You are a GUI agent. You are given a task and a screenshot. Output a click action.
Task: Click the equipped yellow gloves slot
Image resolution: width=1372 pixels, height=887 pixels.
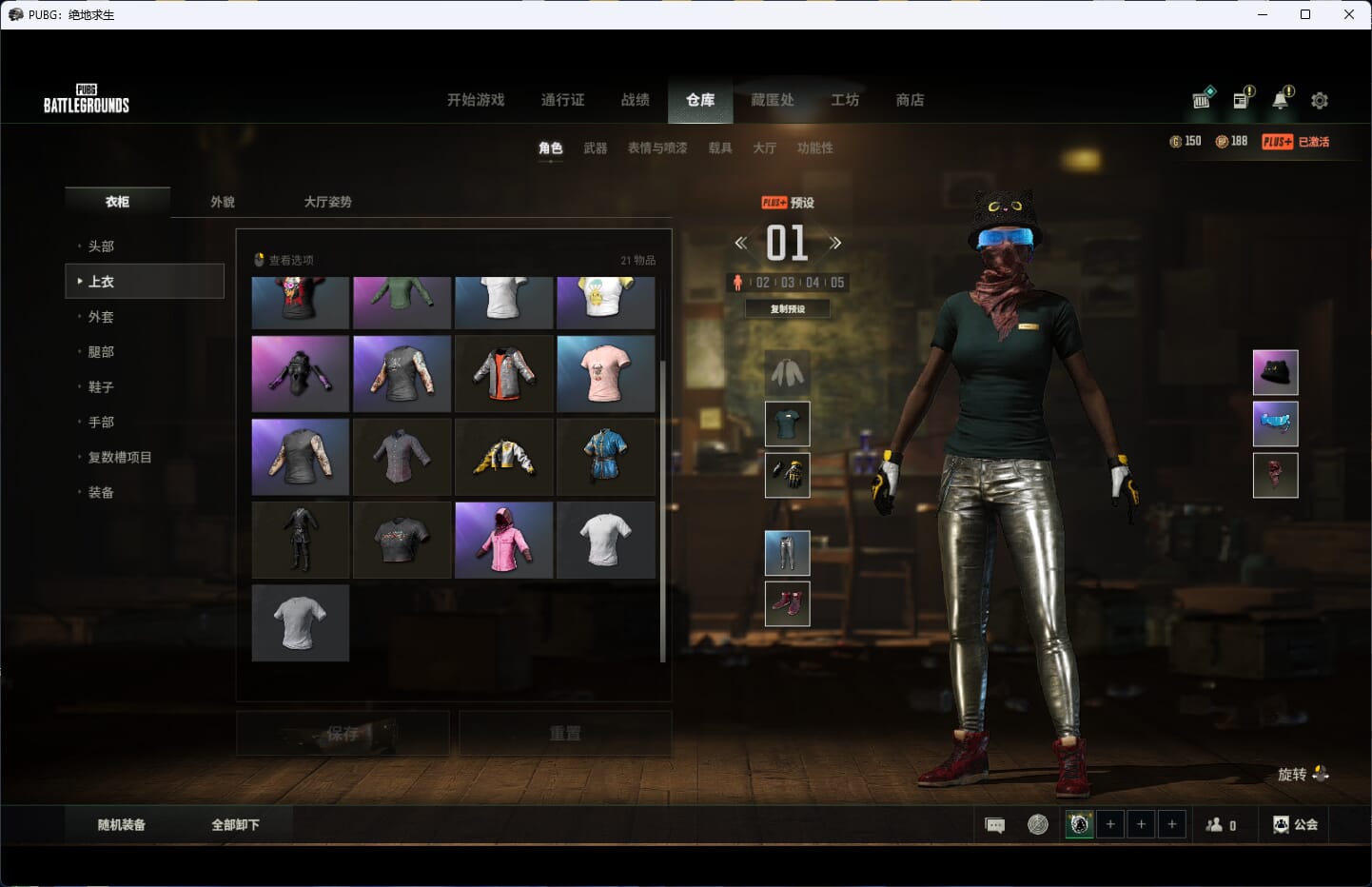(x=788, y=475)
